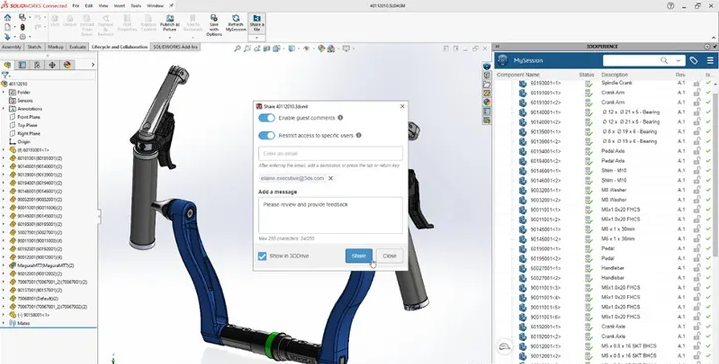This screenshot has height=364, width=719.
Task: Select Right Plane in the feature tree
Action: point(28,133)
